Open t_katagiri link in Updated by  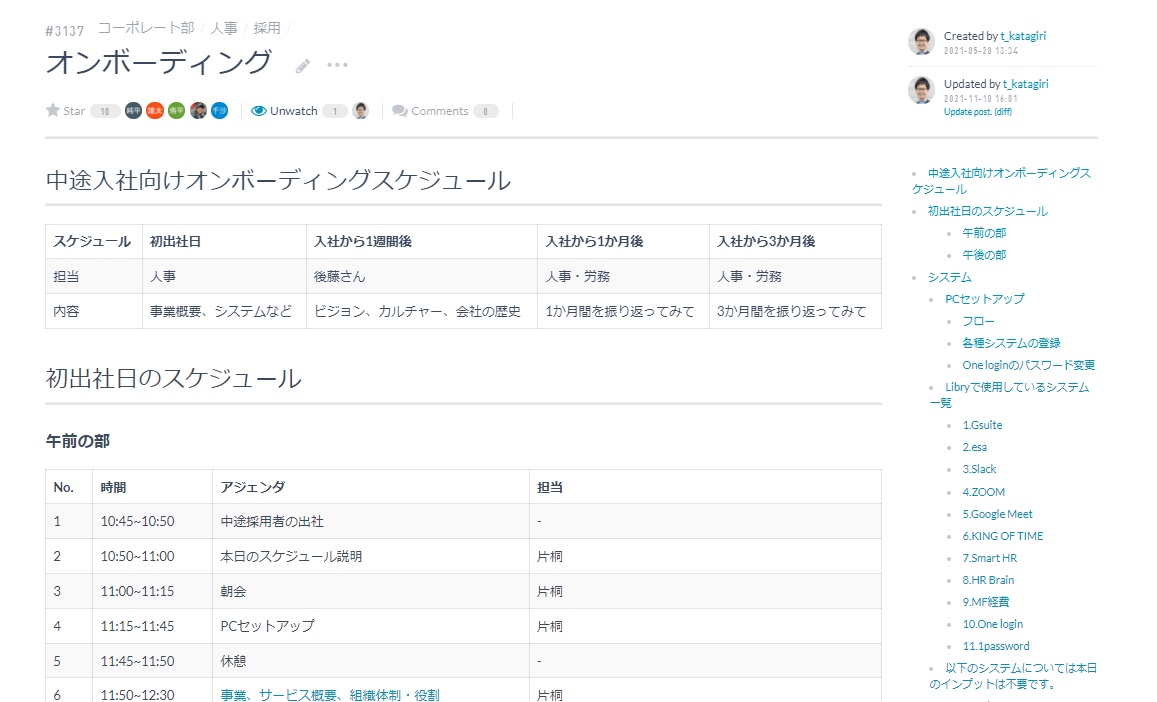[1025, 84]
